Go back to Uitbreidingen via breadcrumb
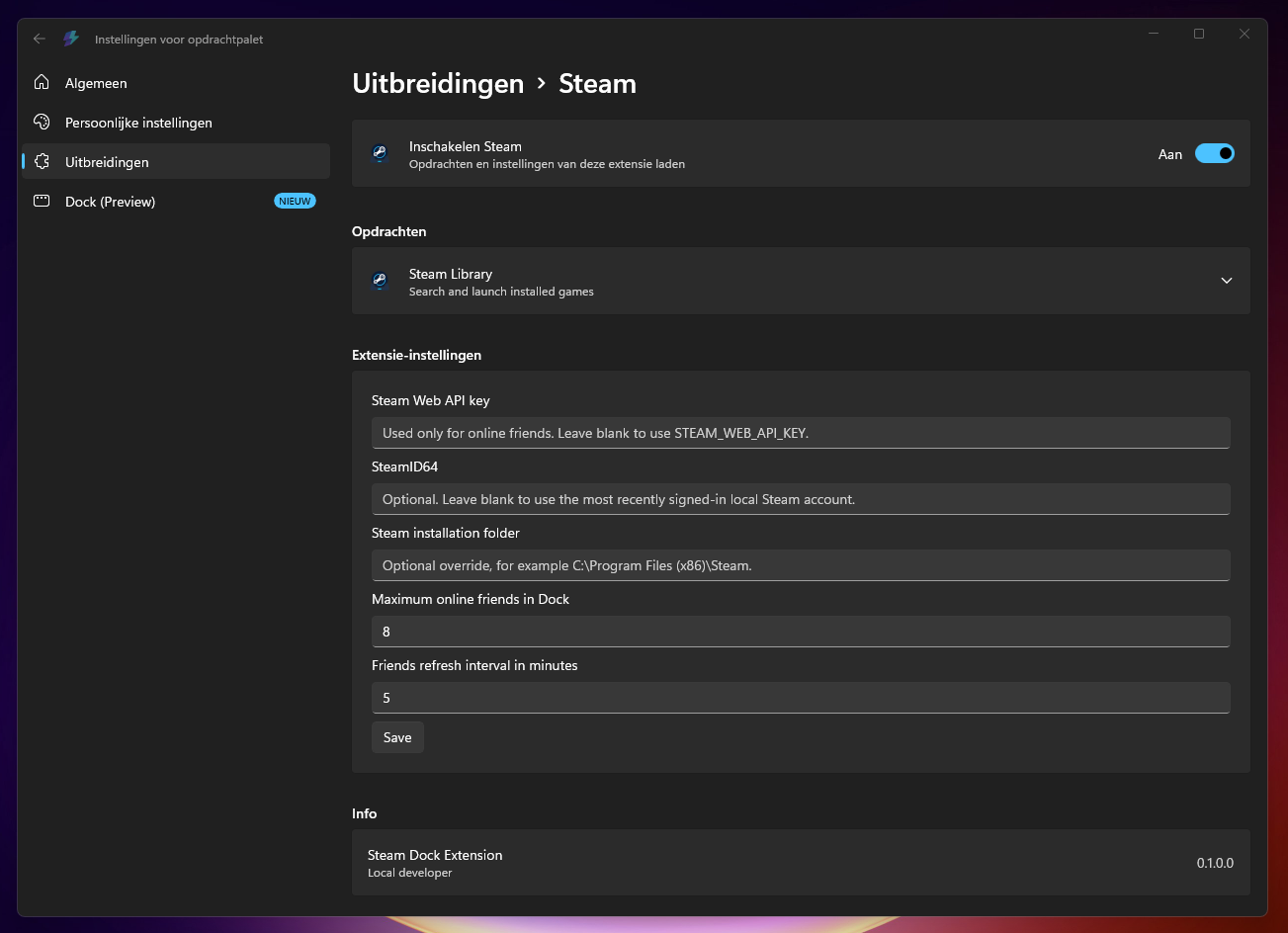This screenshot has height=933, width=1288. [438, 84]
